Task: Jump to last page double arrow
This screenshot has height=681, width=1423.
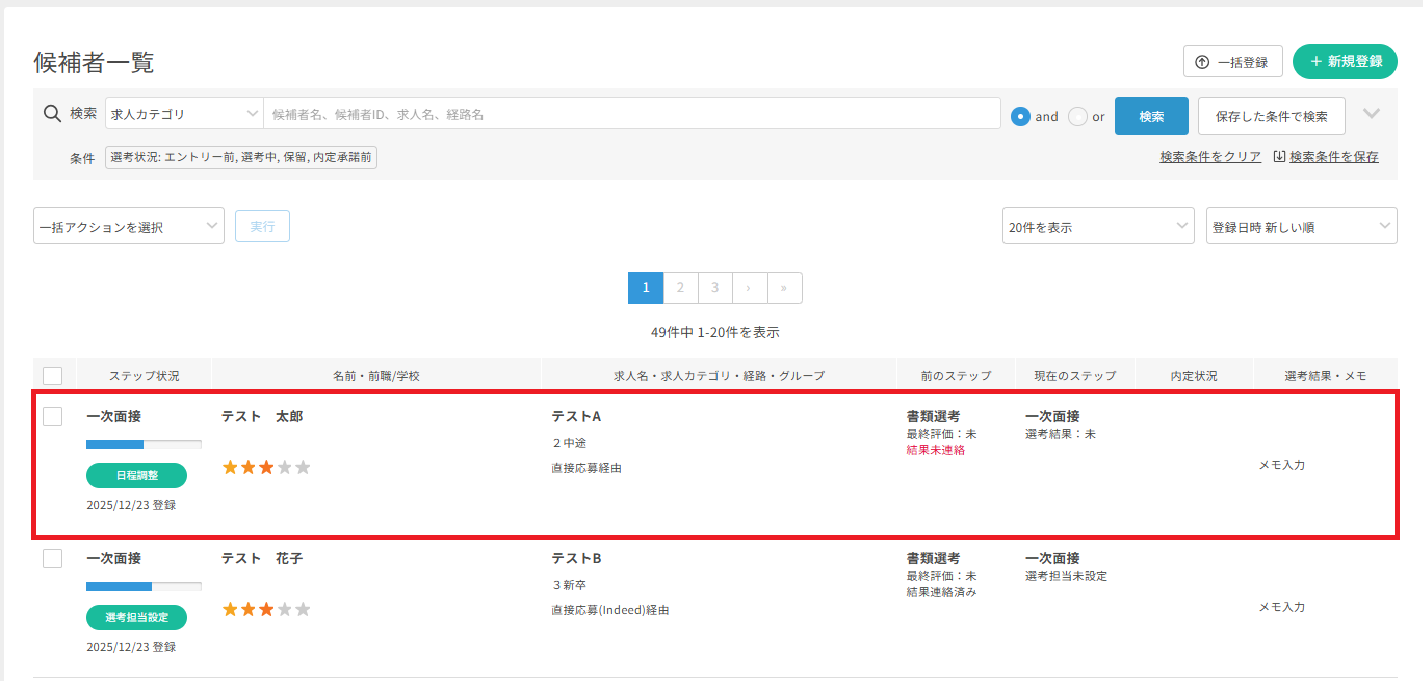Action: [784, 288]
